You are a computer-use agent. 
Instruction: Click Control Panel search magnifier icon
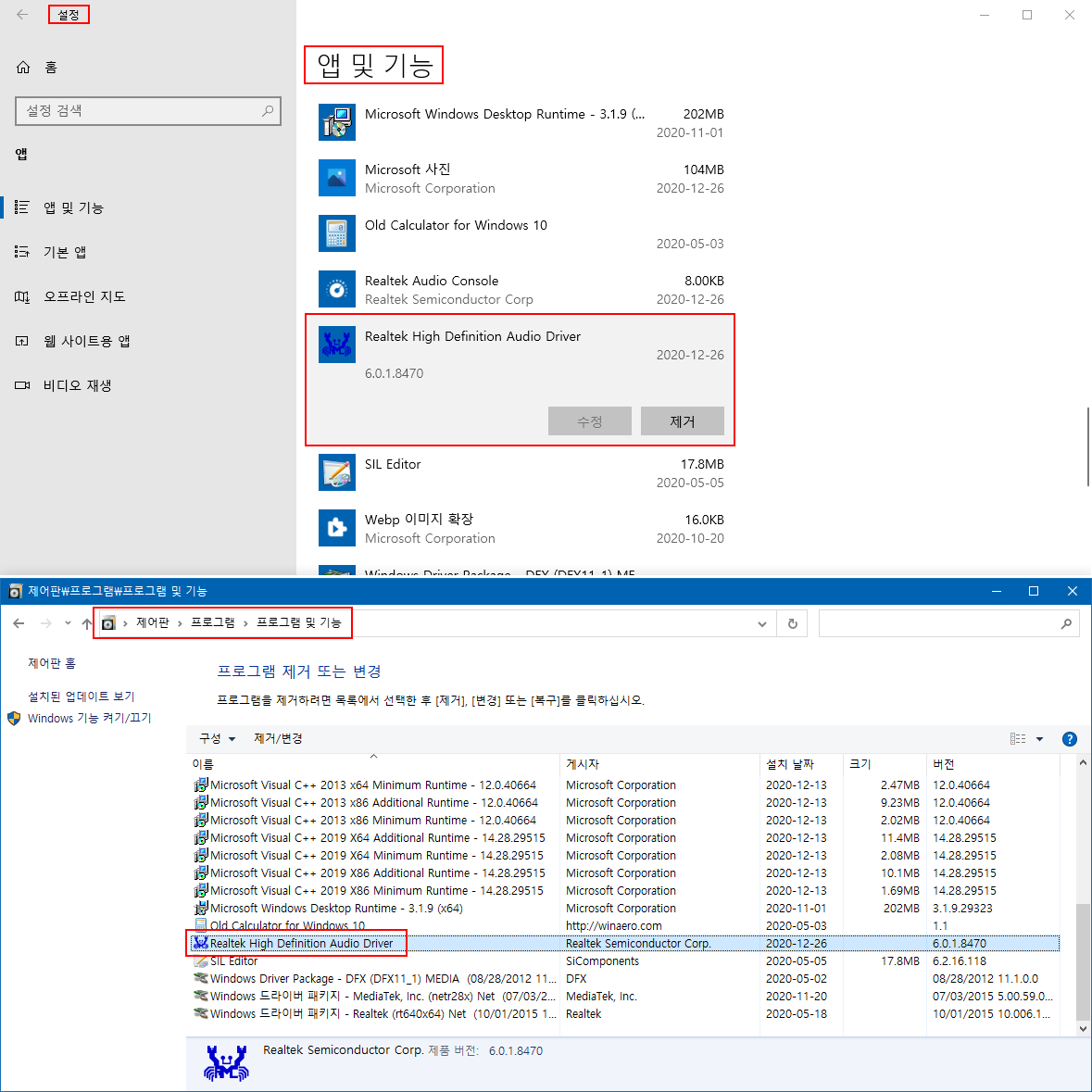pyautogui.click(x=1066, y=624)
